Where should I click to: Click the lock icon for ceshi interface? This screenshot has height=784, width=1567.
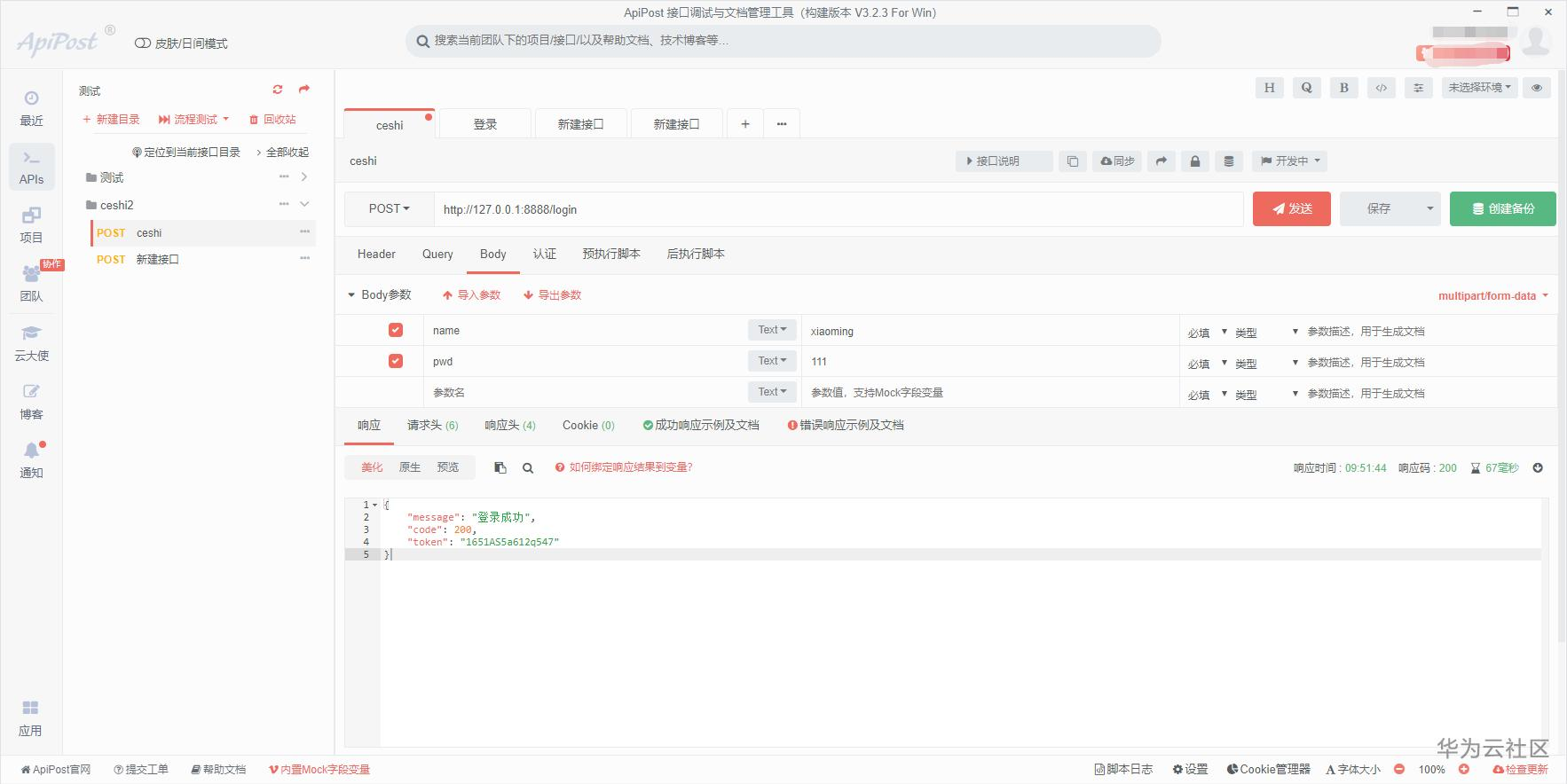(1195, 161)
